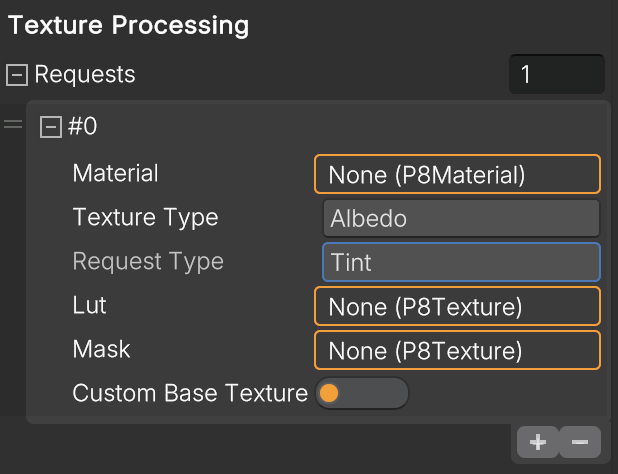This screenshot has height=474, width=618.
Task: Collapse the Requests list foldout
Action: click(17, 74)
